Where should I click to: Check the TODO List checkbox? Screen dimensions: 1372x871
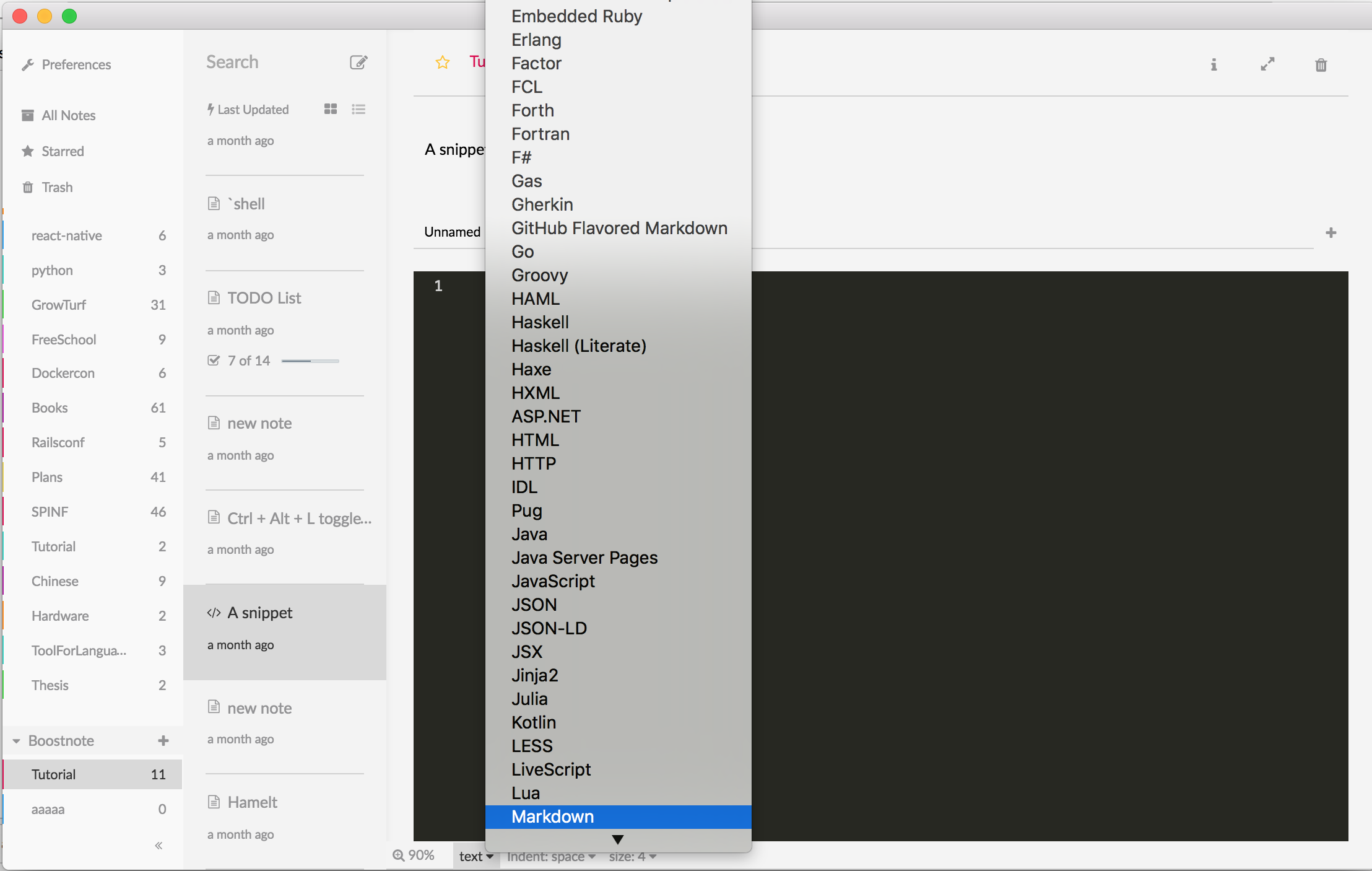click(x=213, y=360)
